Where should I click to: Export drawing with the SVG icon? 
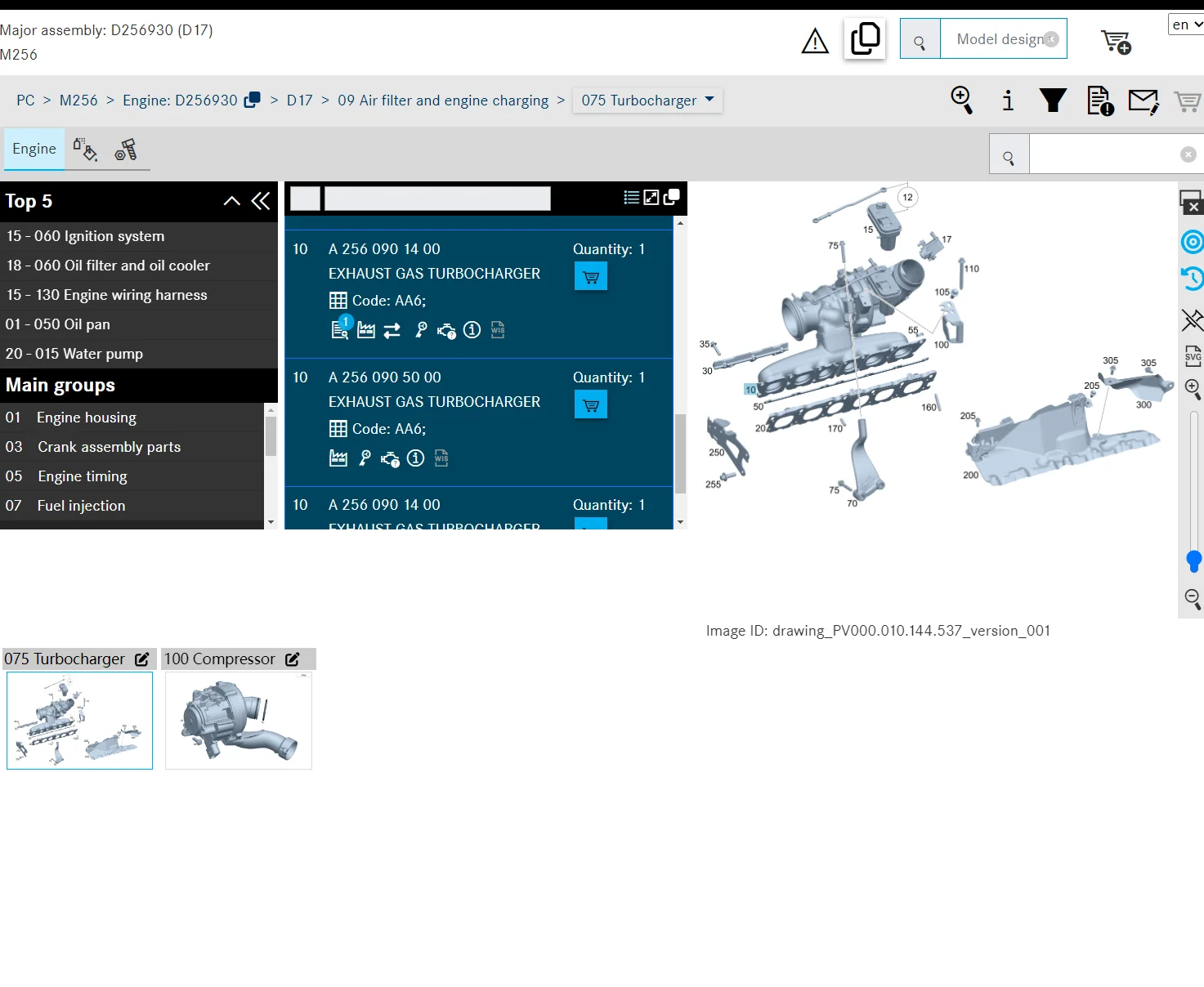pos(1193,356)
